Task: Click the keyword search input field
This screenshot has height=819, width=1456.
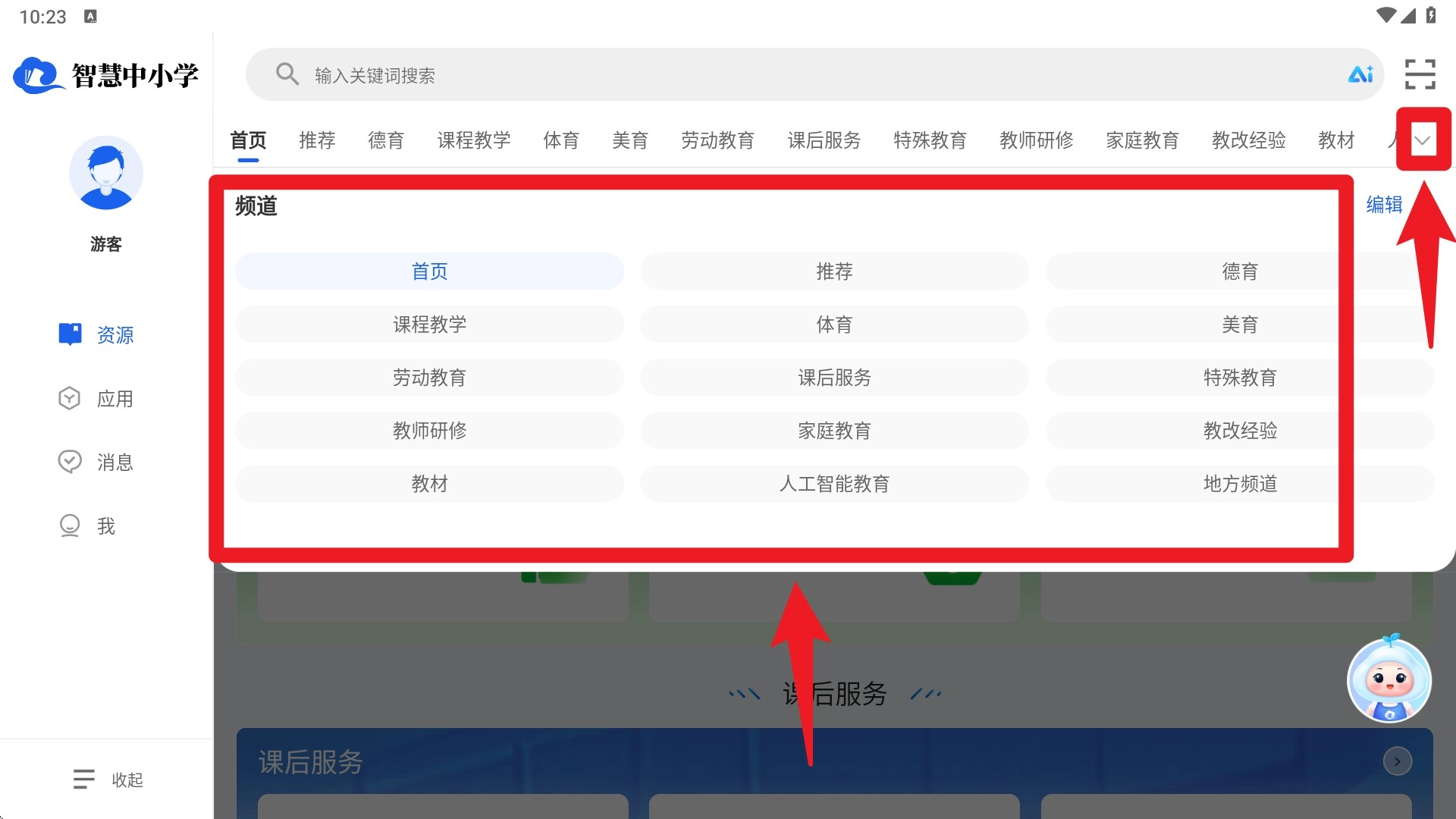Action: (758, 75)
